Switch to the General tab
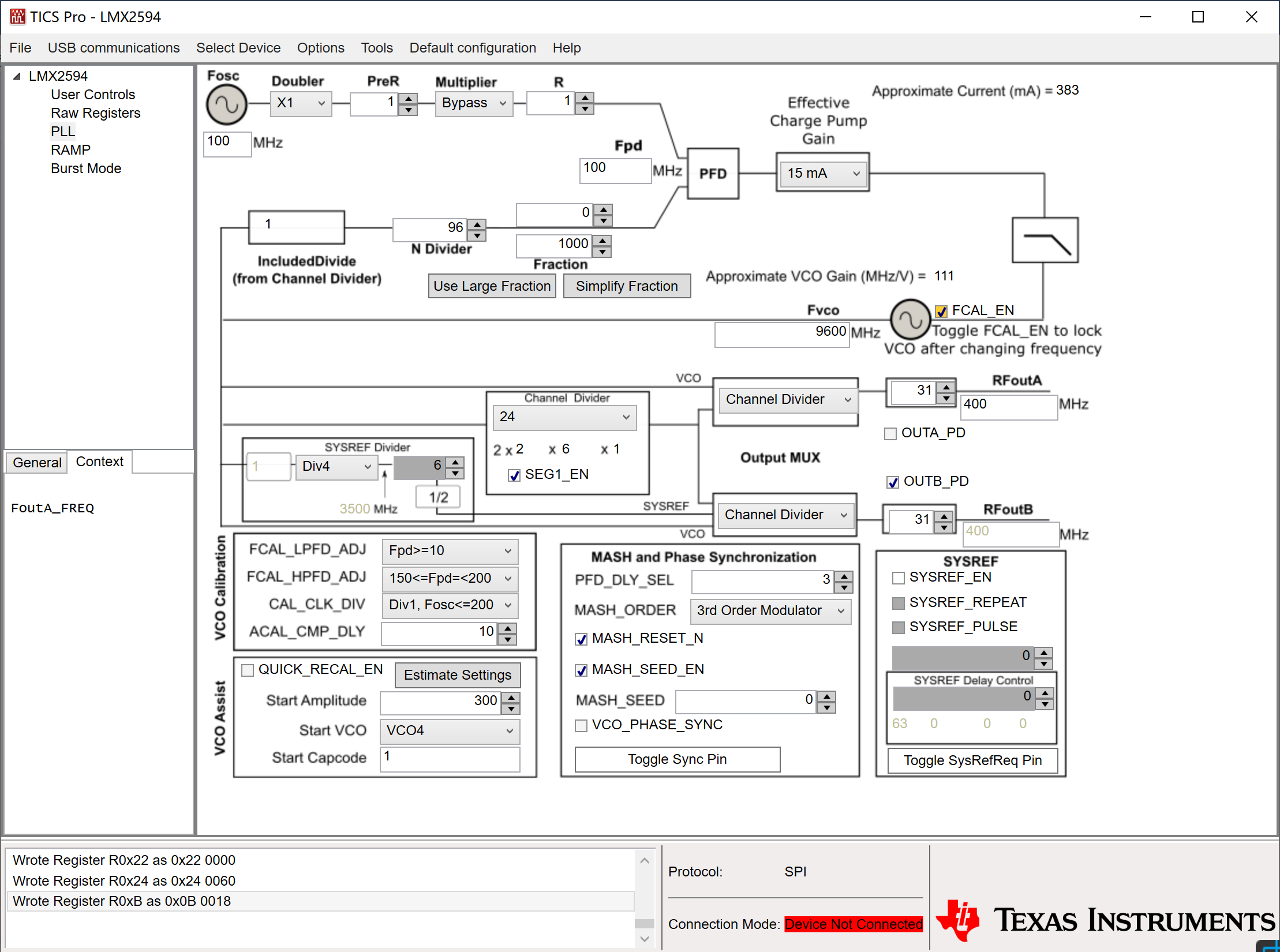This screenshot has width=1280, height=952. tap(37, 463)
